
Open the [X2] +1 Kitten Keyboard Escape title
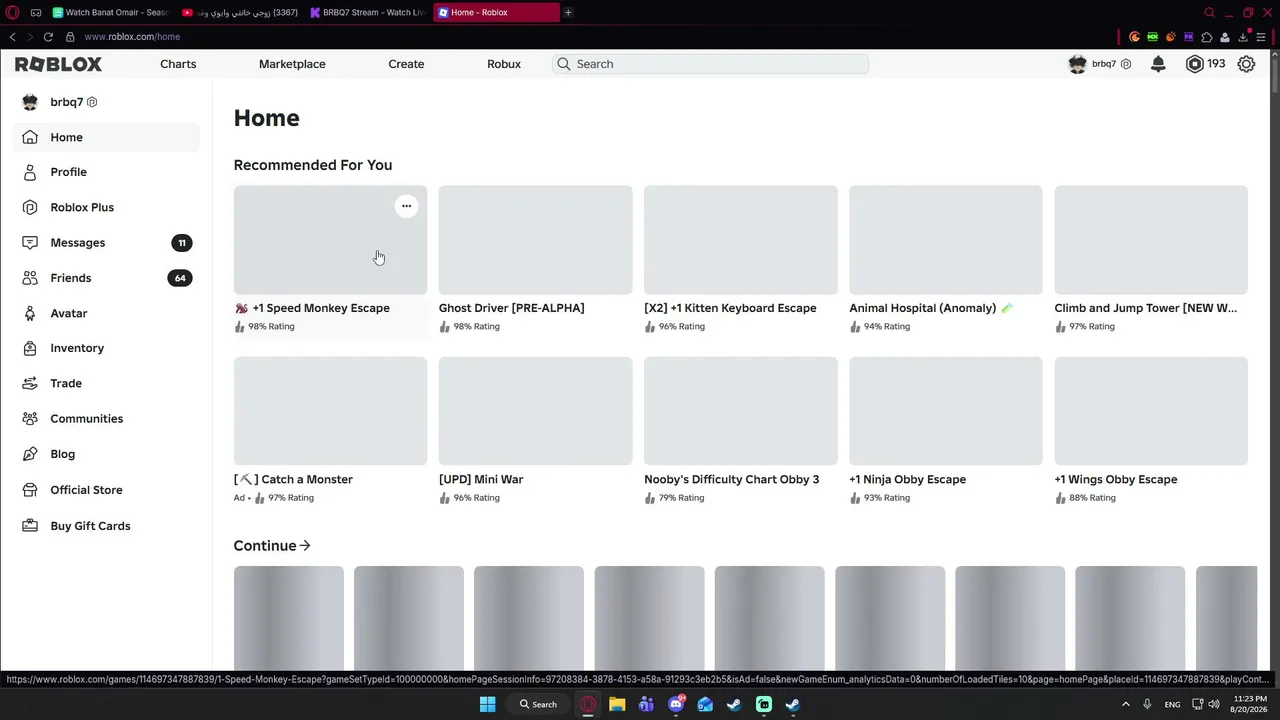(x=730, y=308)
